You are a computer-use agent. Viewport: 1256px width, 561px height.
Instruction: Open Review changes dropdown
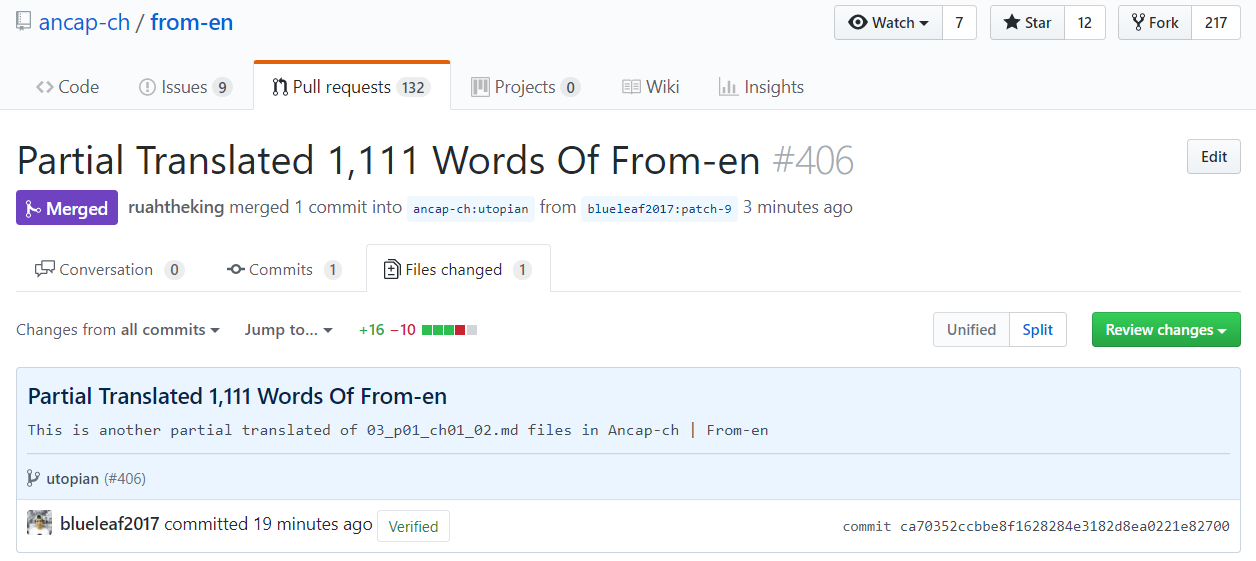[1166, 330]
